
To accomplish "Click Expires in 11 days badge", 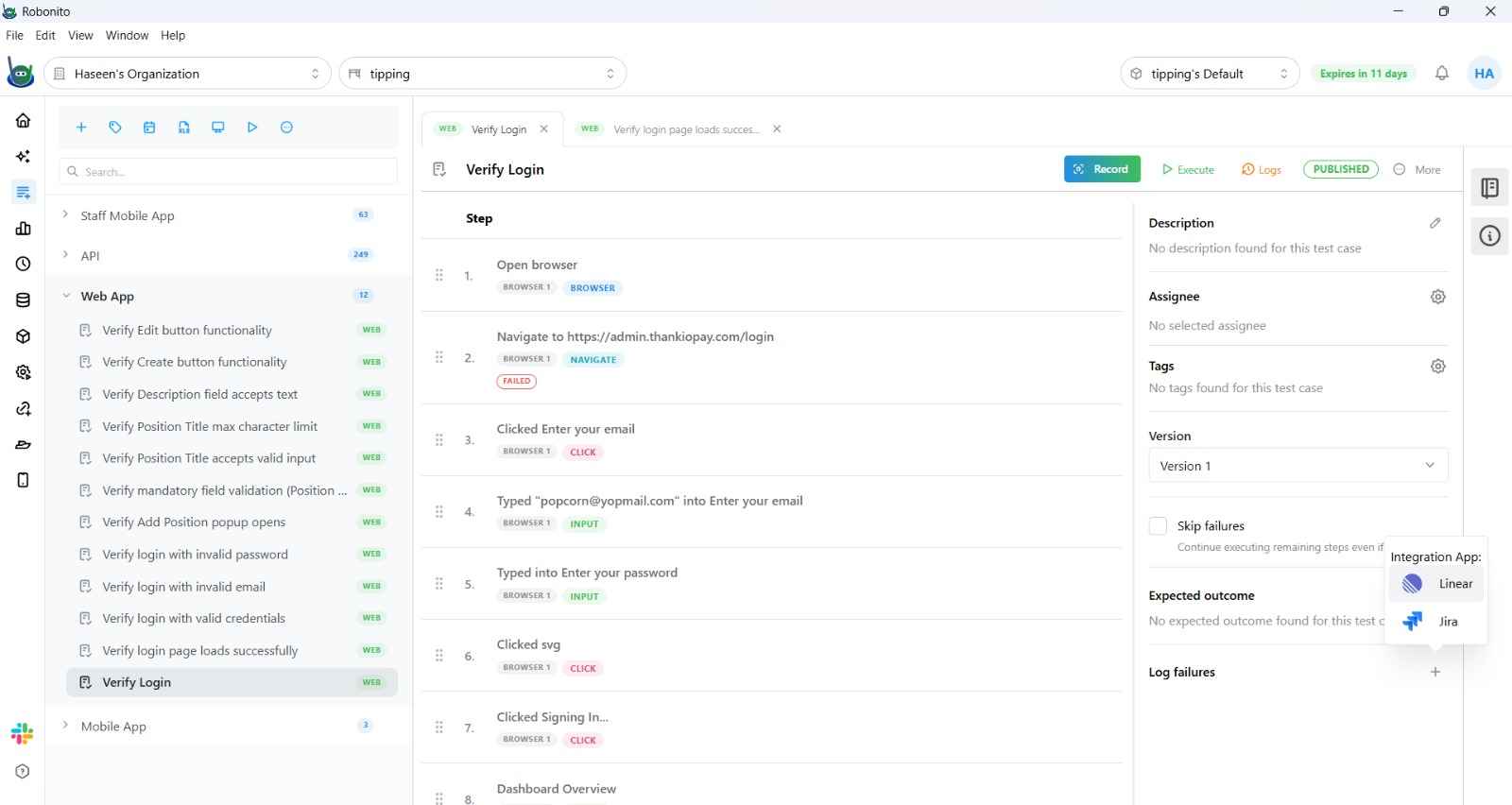I will click(x=1364, y=74).
